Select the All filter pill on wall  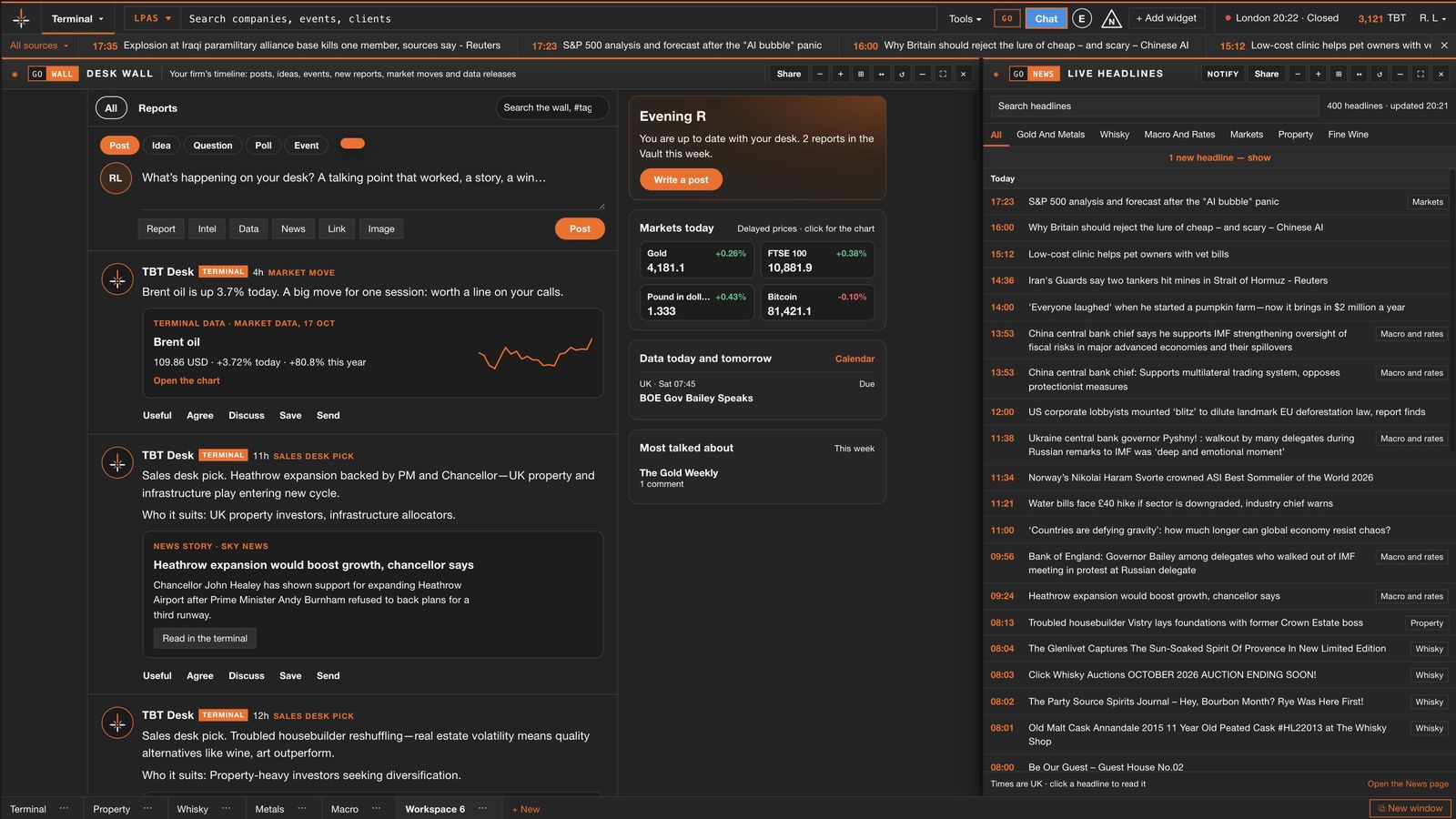tap(111, 107)
